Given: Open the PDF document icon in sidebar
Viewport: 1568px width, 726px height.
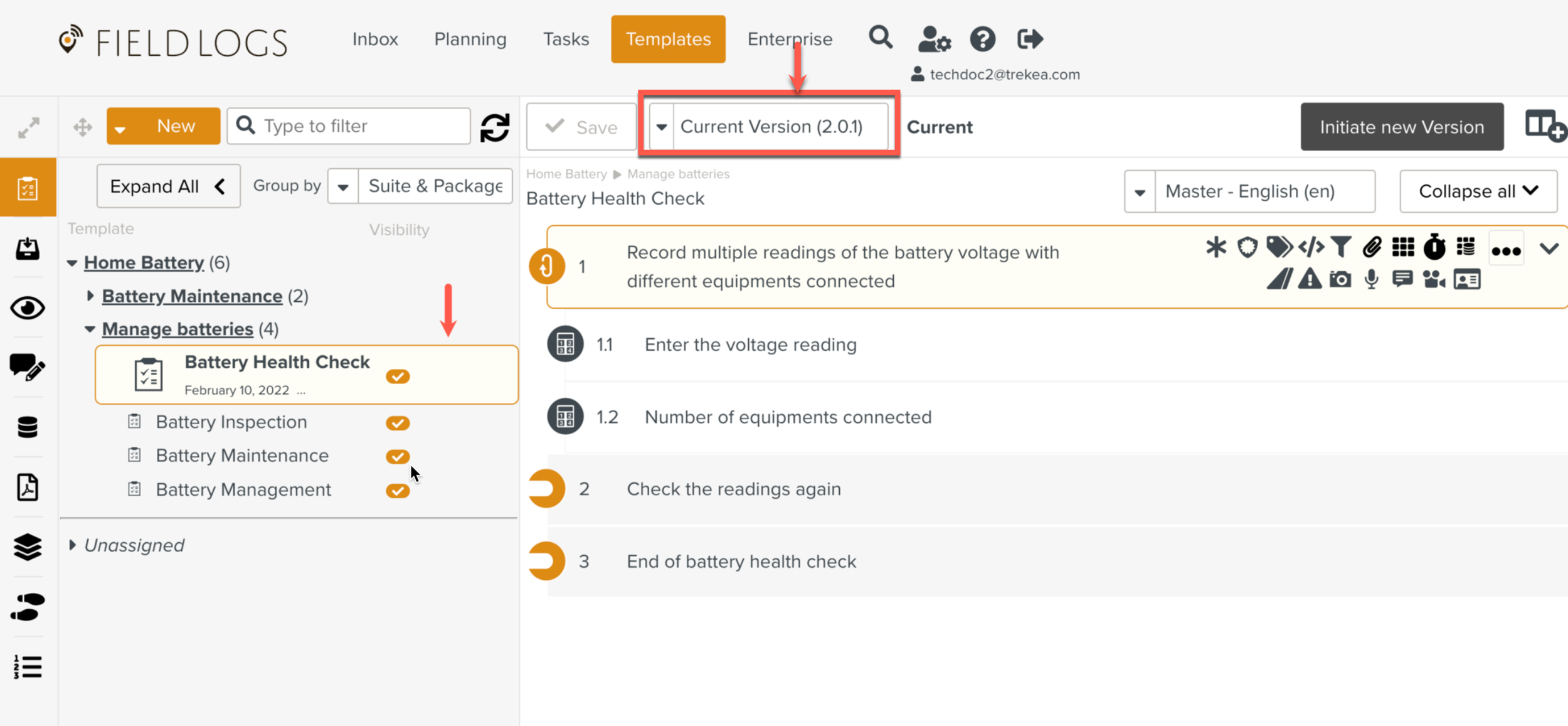Looking at the screenshot, I should [x=28, y=488].
